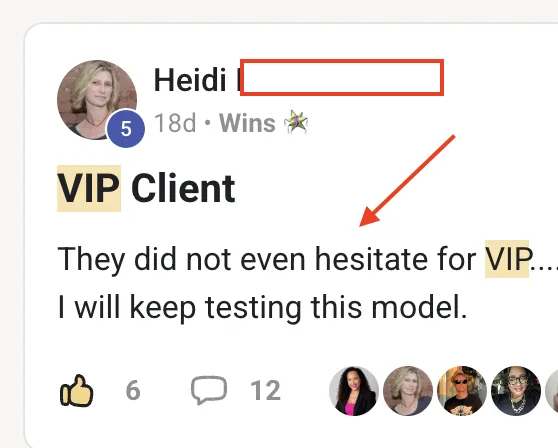
Task: Click the author name Heidi
Action: [x=190, y=80]
